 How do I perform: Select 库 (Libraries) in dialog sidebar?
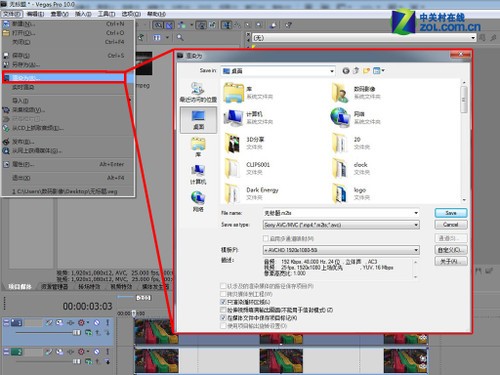coord(198,147)
